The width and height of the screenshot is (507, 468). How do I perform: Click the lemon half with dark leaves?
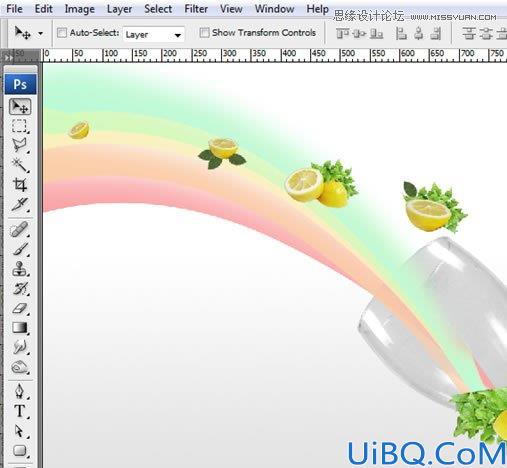(222, 153)
